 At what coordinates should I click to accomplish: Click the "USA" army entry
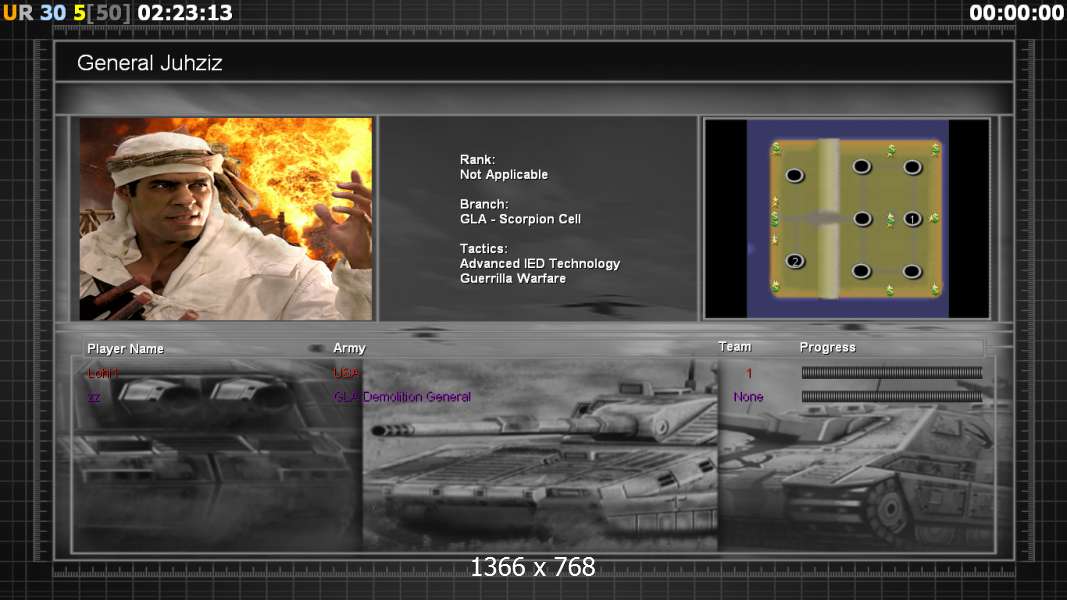[x=346, y=373]
